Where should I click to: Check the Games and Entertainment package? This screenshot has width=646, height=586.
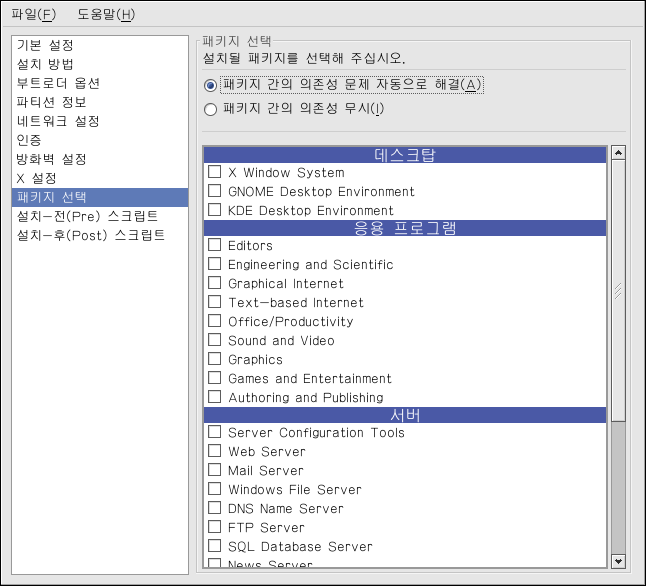pos(214,378)
